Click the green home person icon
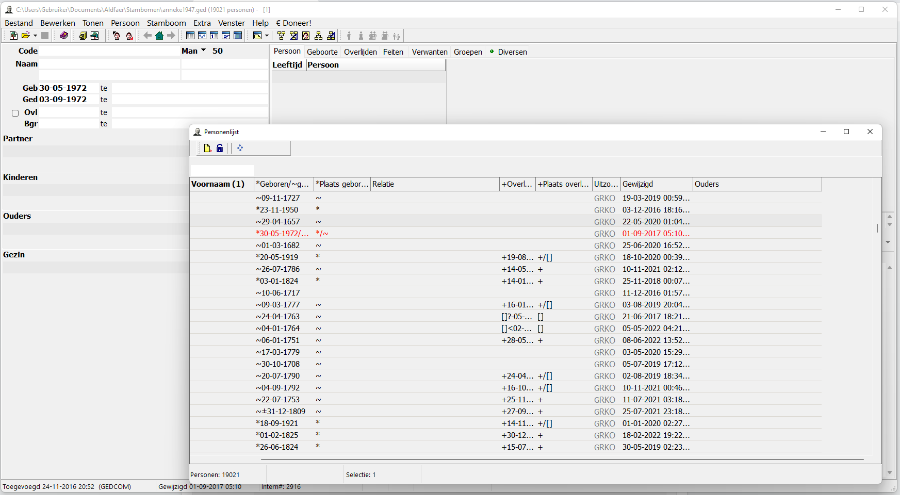This screenshot has width=900, height=495. [159, 36]
